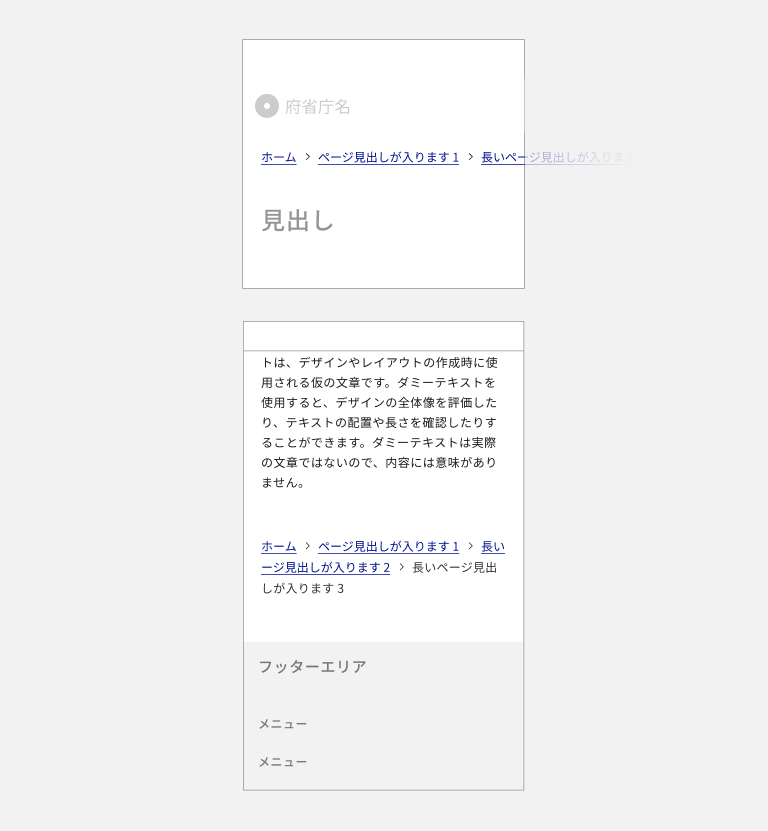Click the circular logo beside 府省庁名

[266, 106]
